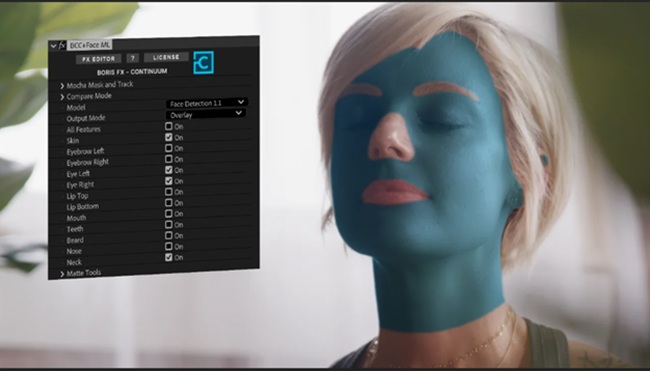Open the Face Detection 1.1 model dropdown

[206, 103]
